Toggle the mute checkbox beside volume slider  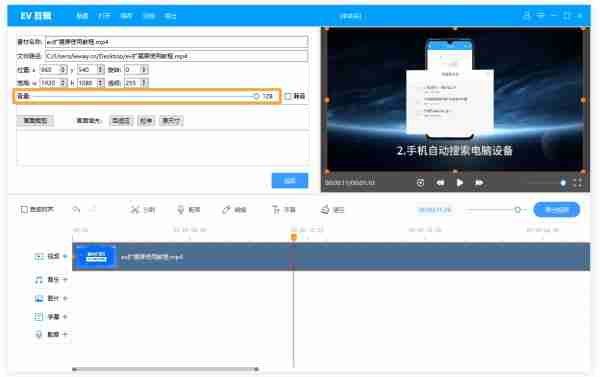pos(288,96)
